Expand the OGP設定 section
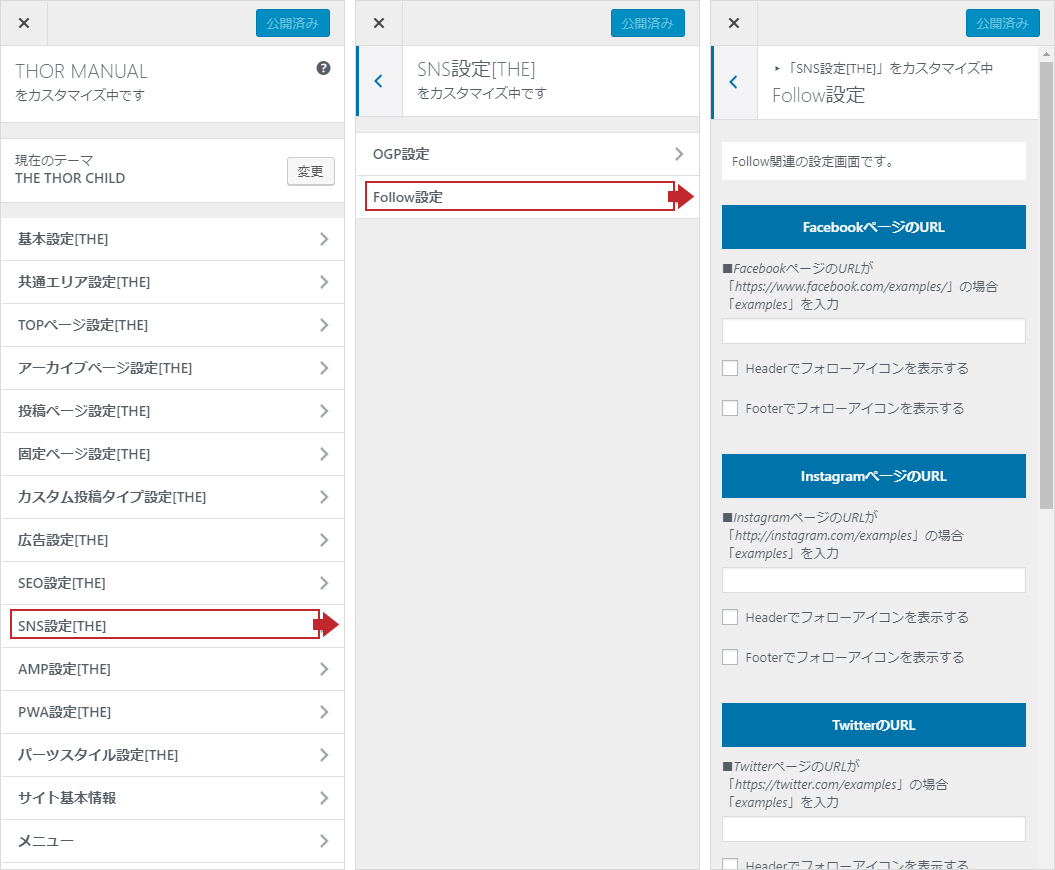The height and width of the screenshot is (870, 1055). coord(527,154)
